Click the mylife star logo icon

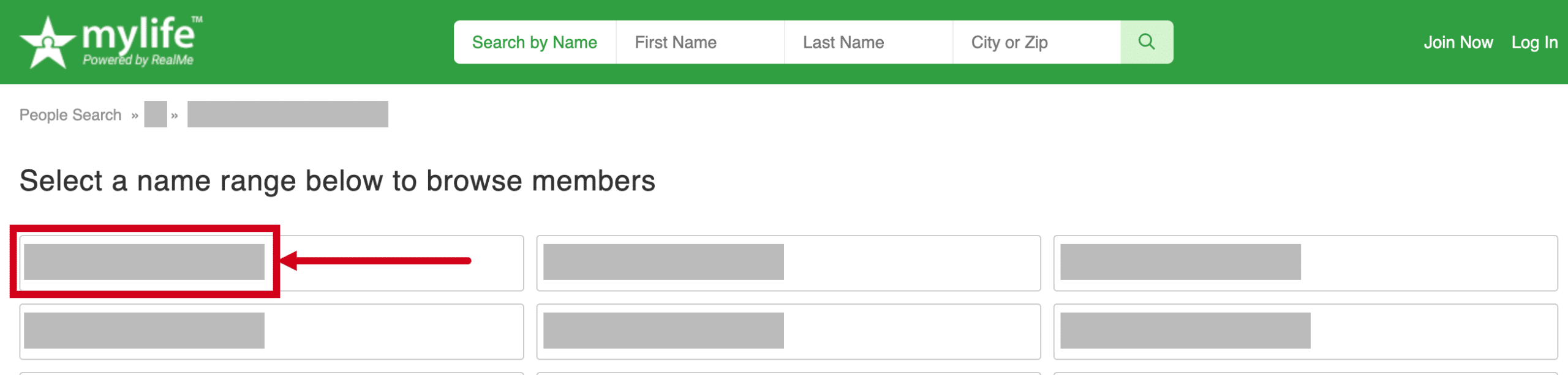pos(48,42)
